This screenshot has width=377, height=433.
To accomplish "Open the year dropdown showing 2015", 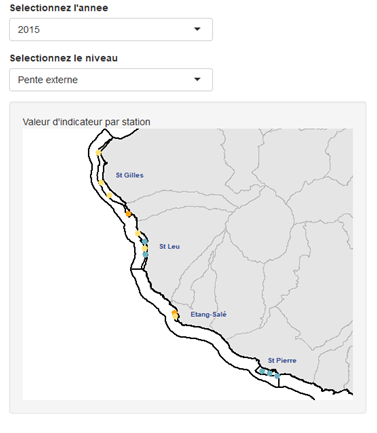I will (x=111, y=30).
